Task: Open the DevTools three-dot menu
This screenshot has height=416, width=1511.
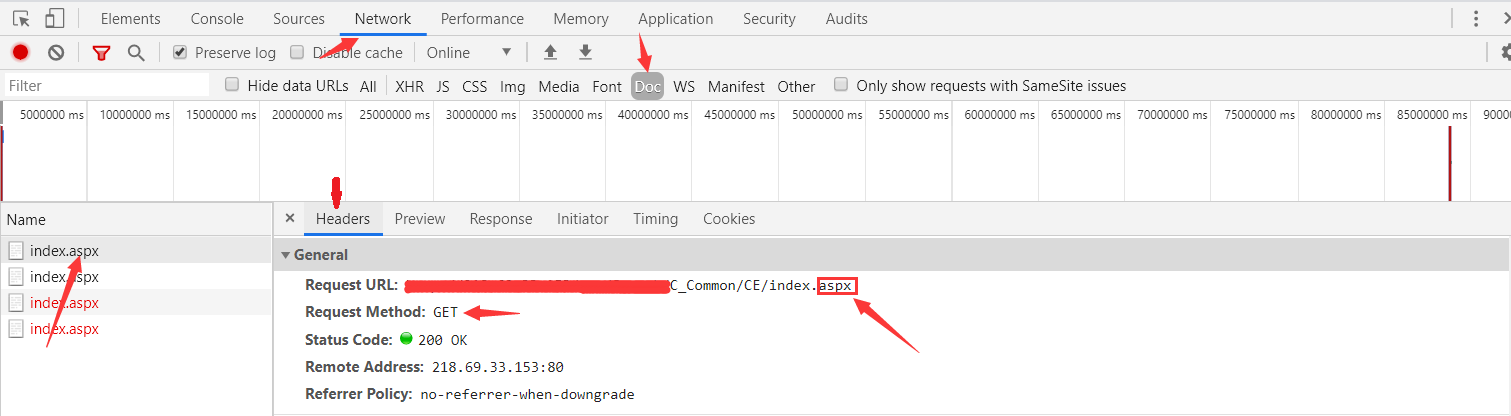Action: tap(1476, 18)
